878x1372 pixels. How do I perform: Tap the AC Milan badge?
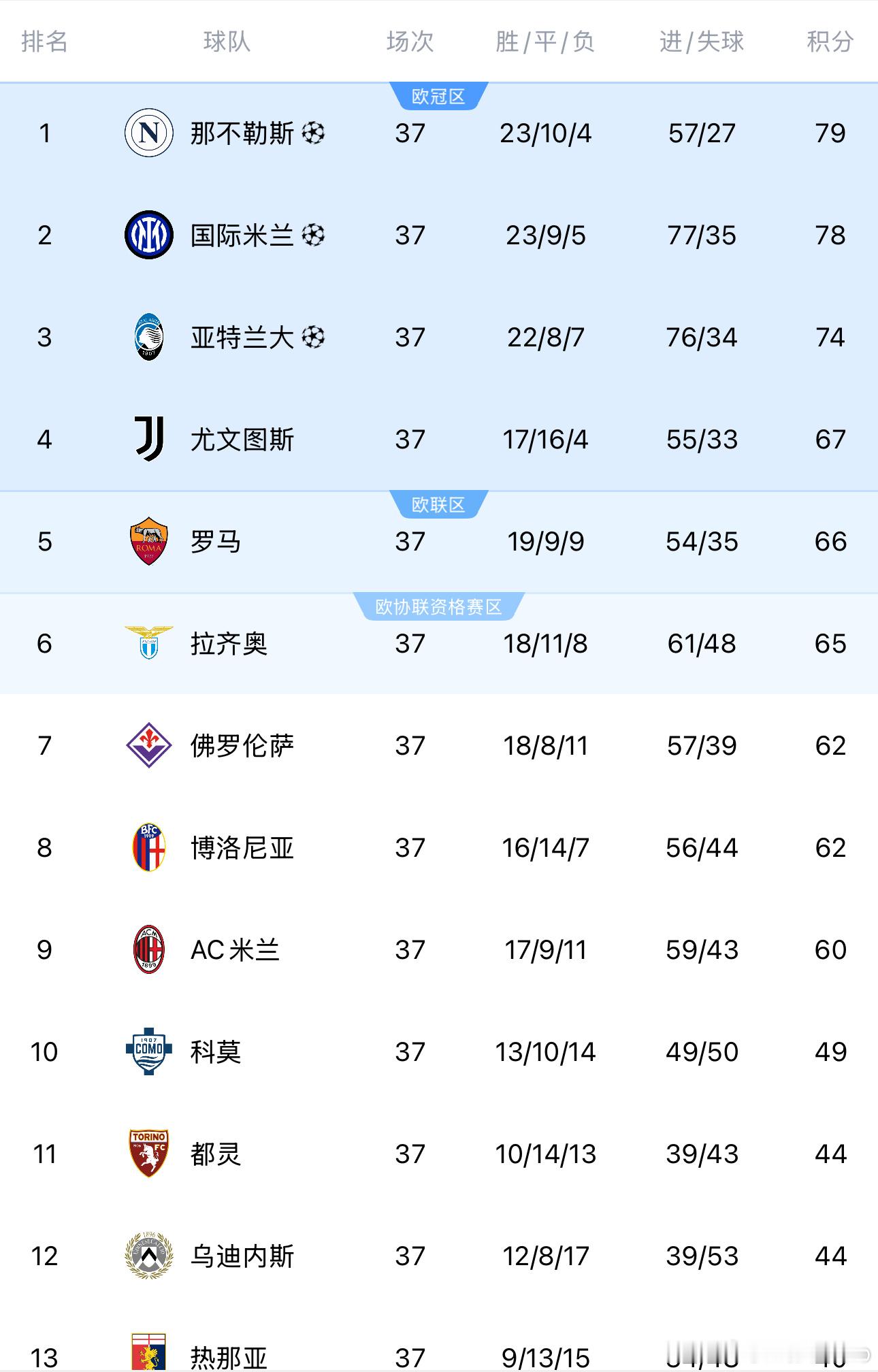click(148, 949)
